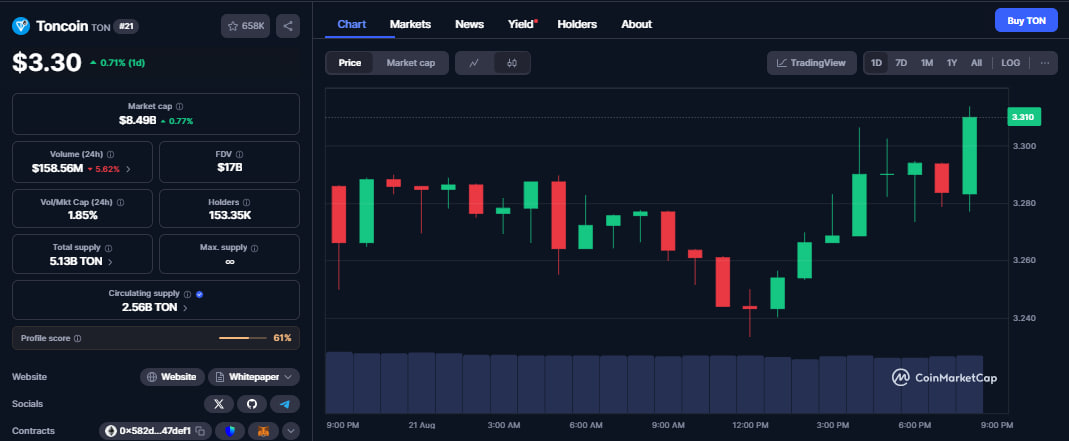1069x441 pixels.
Task: Click the blue shield contract icon
Action: click(230, 431)
